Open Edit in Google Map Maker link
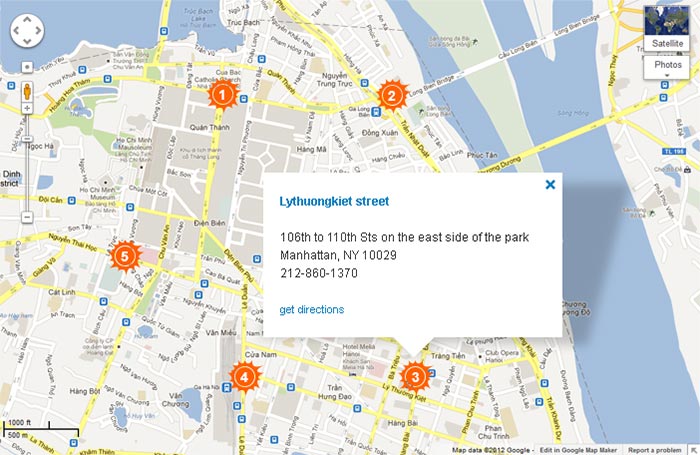The width and height of the screenshot is (700, 455). click(x=578, y=450)
